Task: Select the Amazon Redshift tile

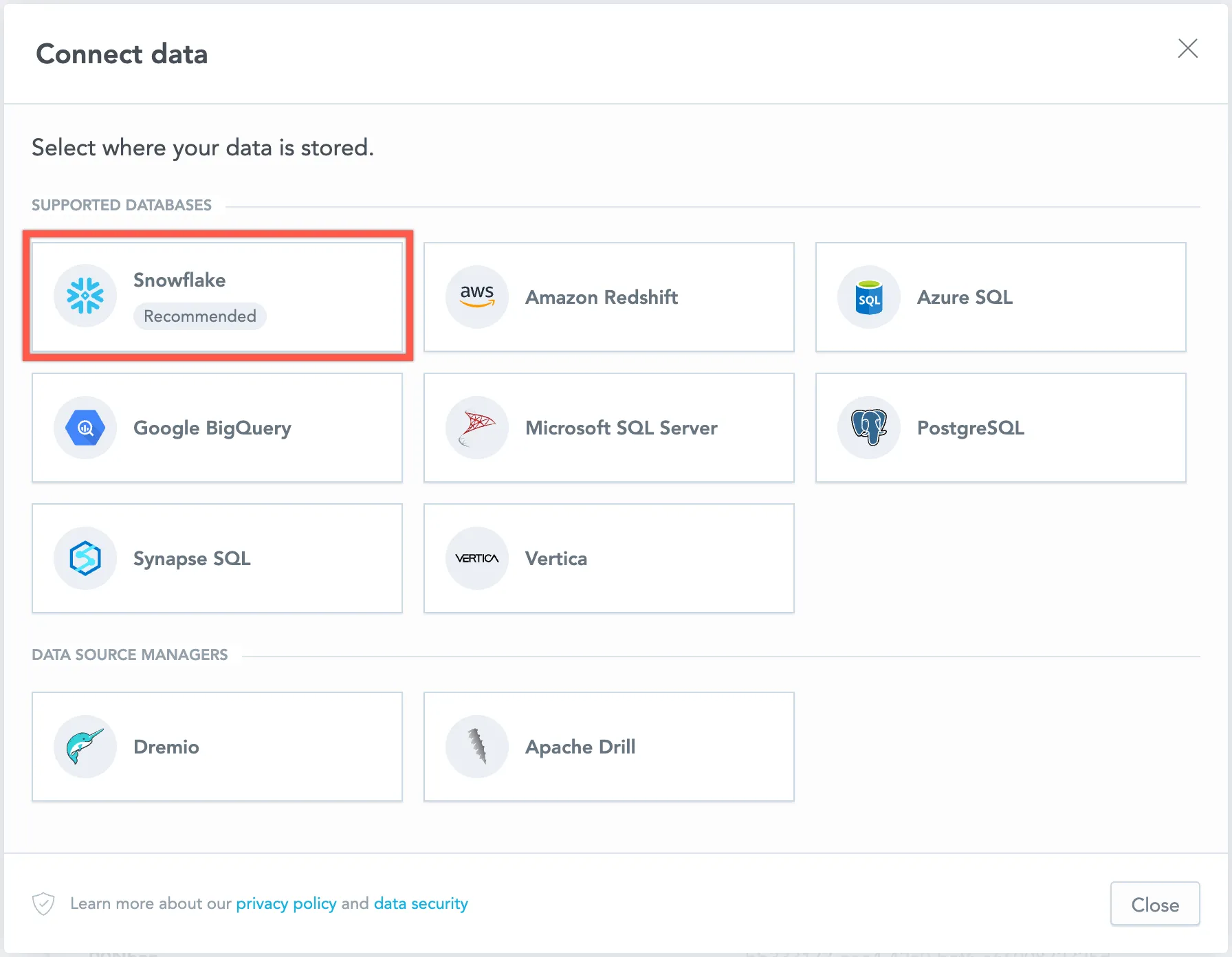Action: (608, 296)
